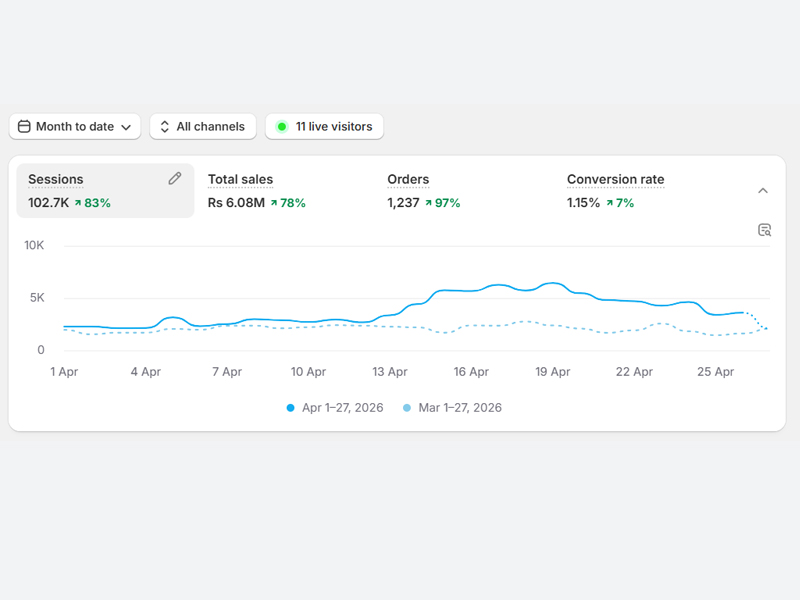Viewport: 800px width, 600px height.
Task: Open the Month to date picker
Action: (74, 127)
